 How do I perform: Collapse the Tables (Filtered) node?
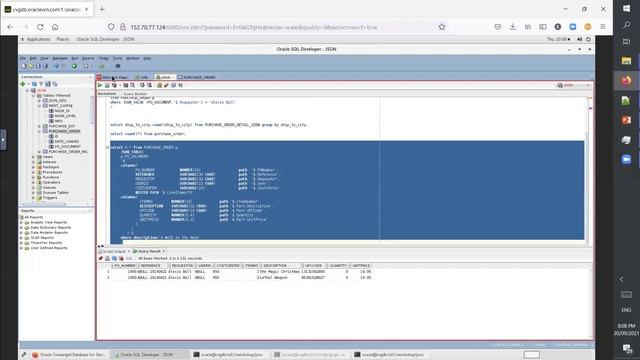33,96
